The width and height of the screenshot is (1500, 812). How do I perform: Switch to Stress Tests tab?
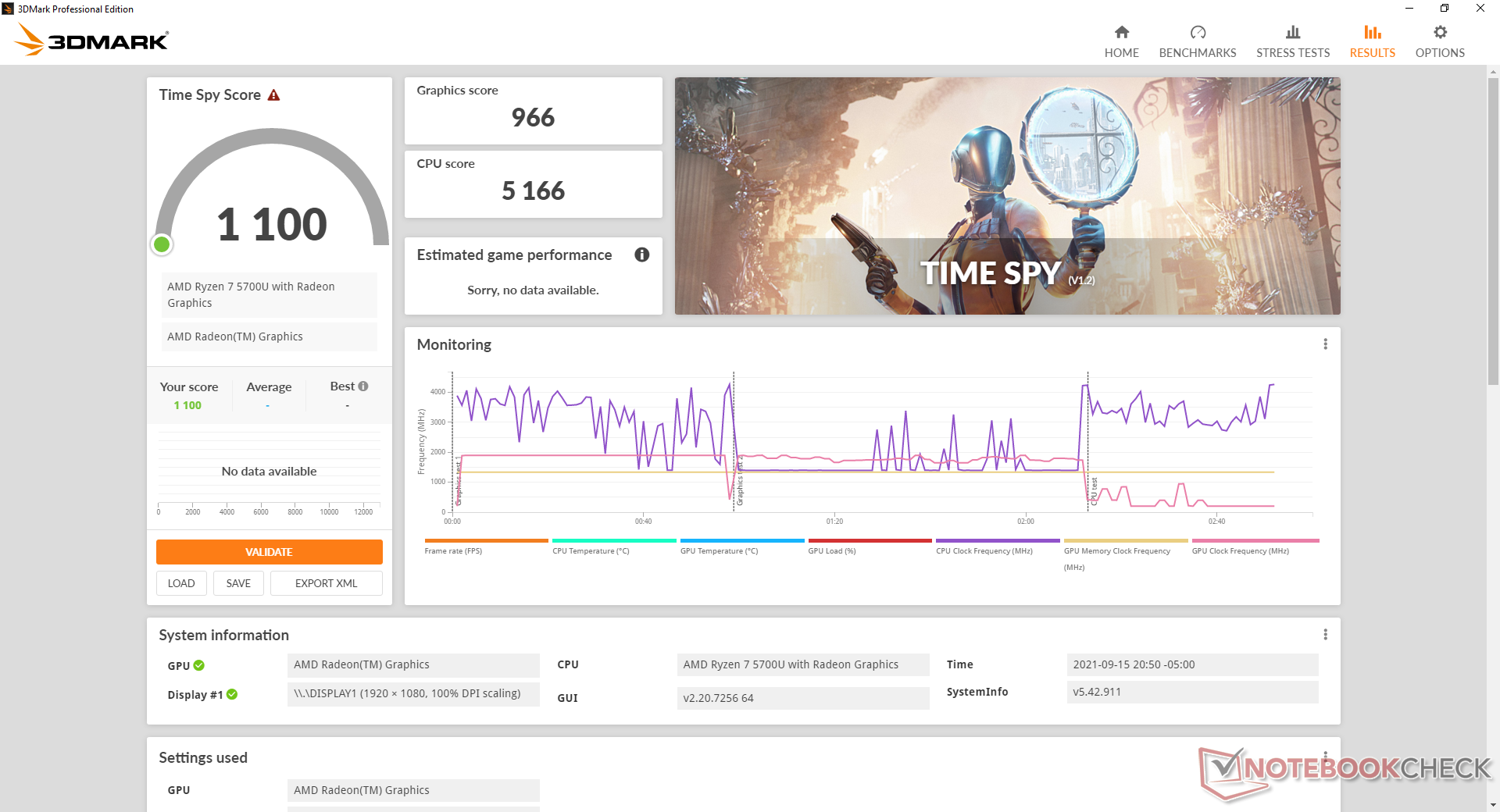click(1292, 41)
